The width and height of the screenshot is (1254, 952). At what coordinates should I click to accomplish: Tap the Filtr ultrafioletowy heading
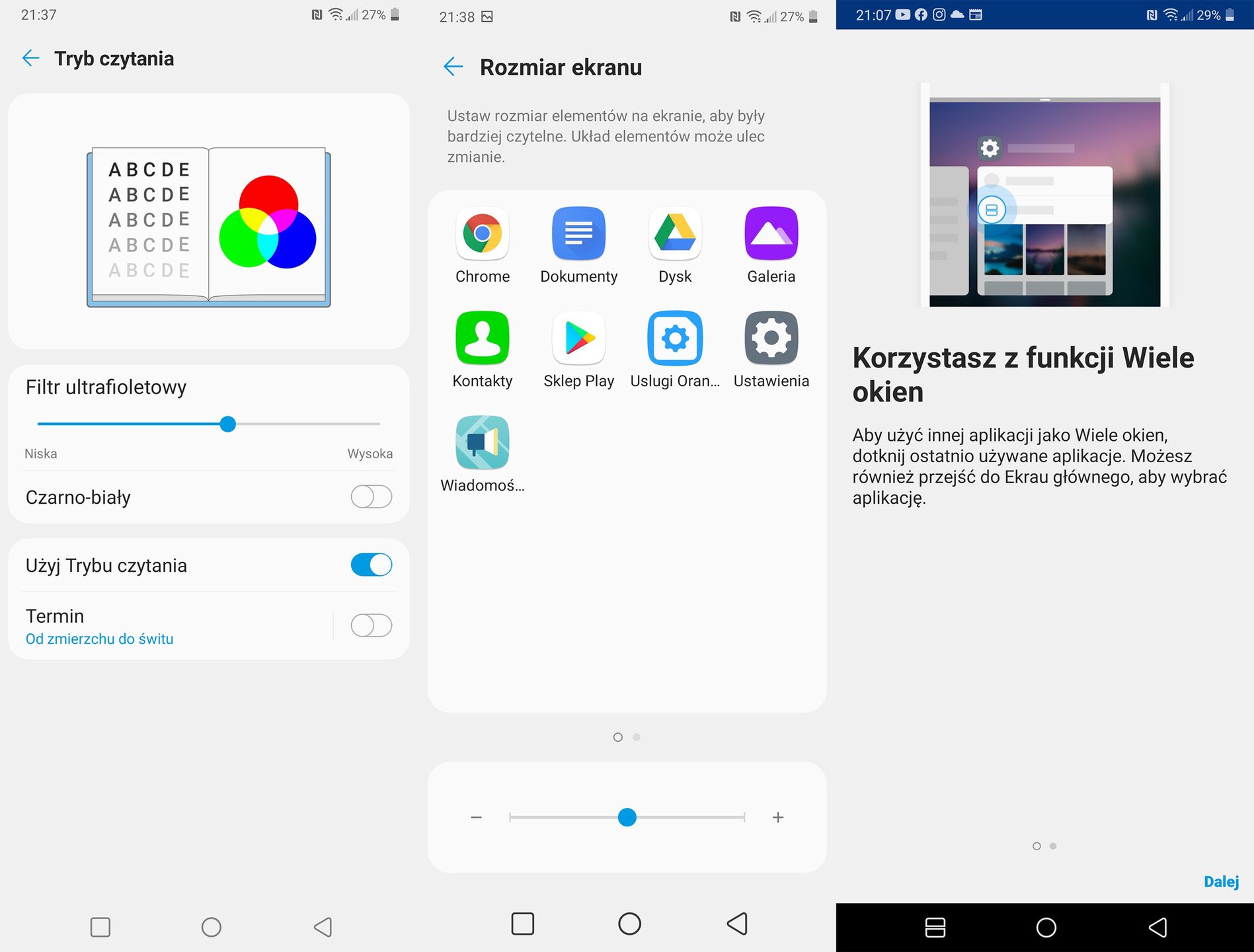(106, 387)
